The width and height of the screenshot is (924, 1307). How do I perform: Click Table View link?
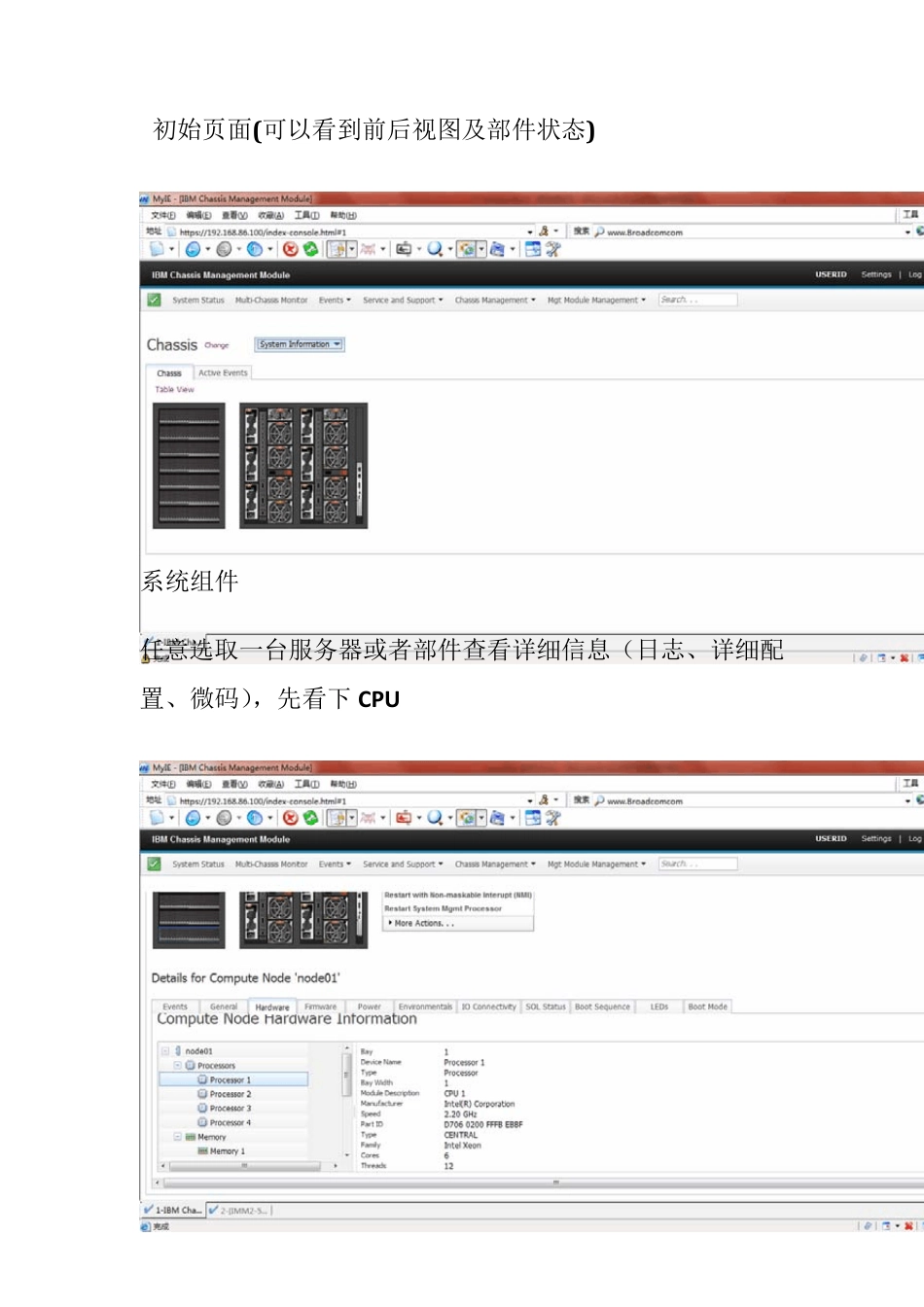[x=175, y=389]
